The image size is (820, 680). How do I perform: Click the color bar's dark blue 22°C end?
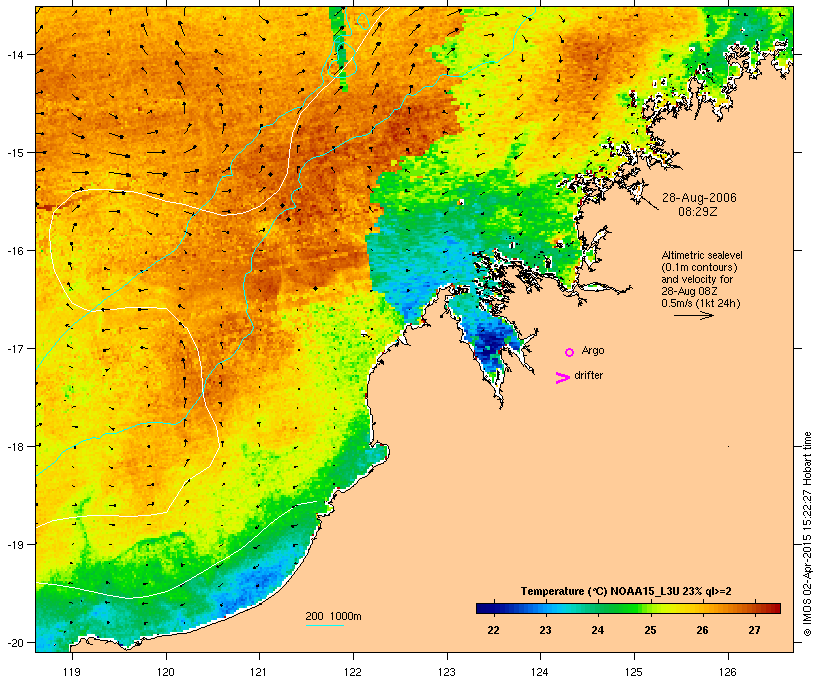[x=484, y=608]
